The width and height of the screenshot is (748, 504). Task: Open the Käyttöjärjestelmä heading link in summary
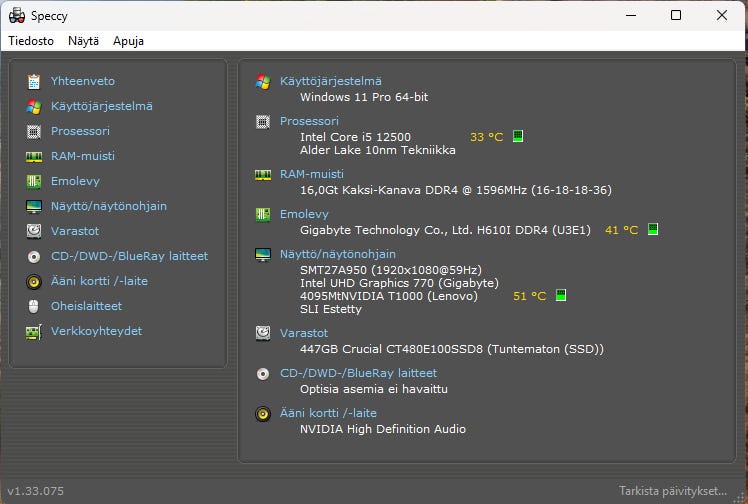tap(330, 81)
